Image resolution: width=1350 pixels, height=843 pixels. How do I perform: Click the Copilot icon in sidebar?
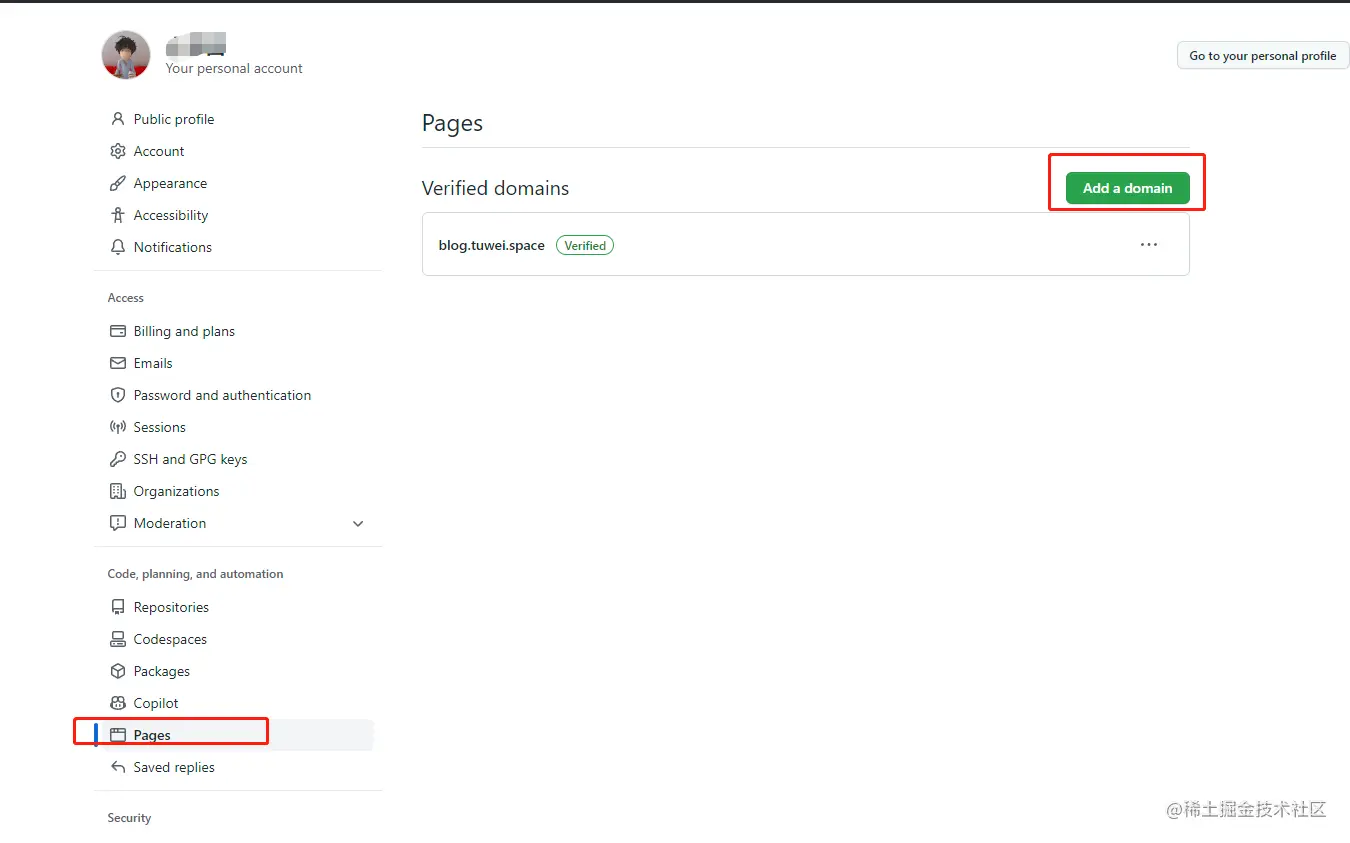118,703
